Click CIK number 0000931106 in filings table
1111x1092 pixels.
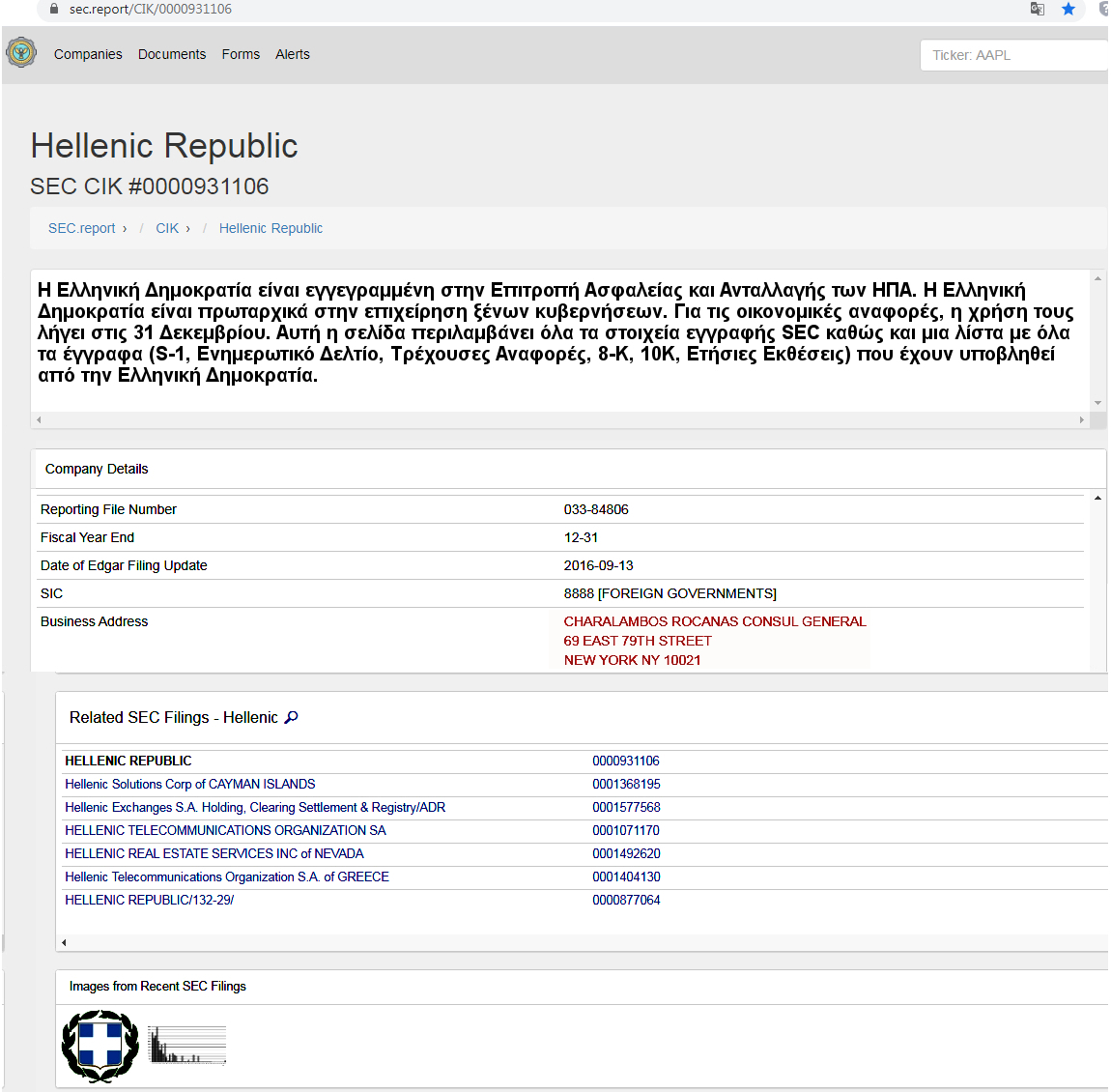click(626, 762)
